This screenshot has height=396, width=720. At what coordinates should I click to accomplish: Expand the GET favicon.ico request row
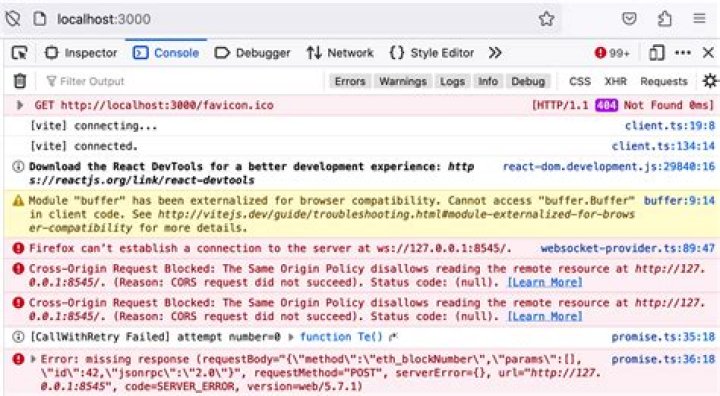[x=20, y=105]
